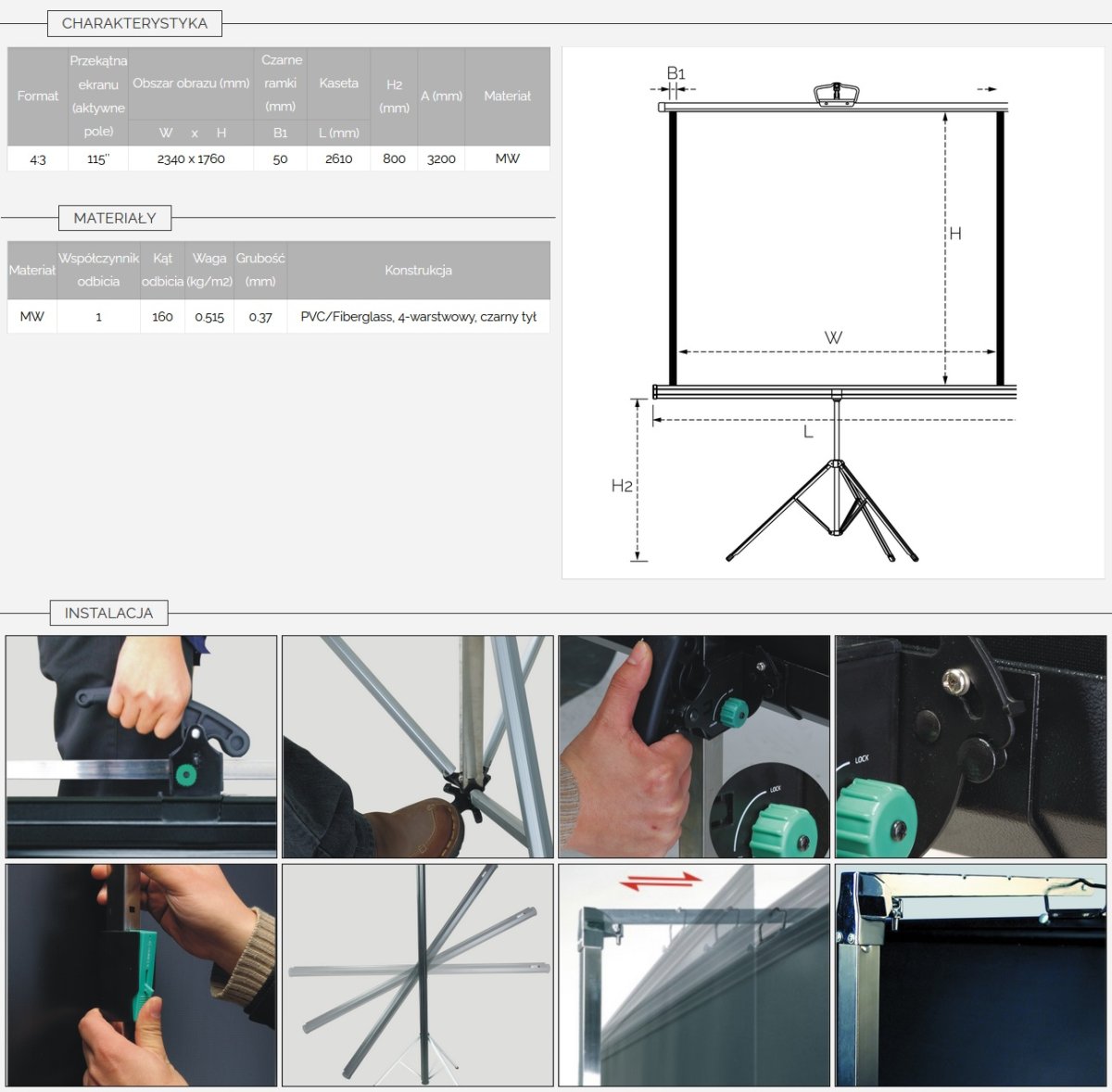Open the photo of boot pressing tripod

(417, 746)
